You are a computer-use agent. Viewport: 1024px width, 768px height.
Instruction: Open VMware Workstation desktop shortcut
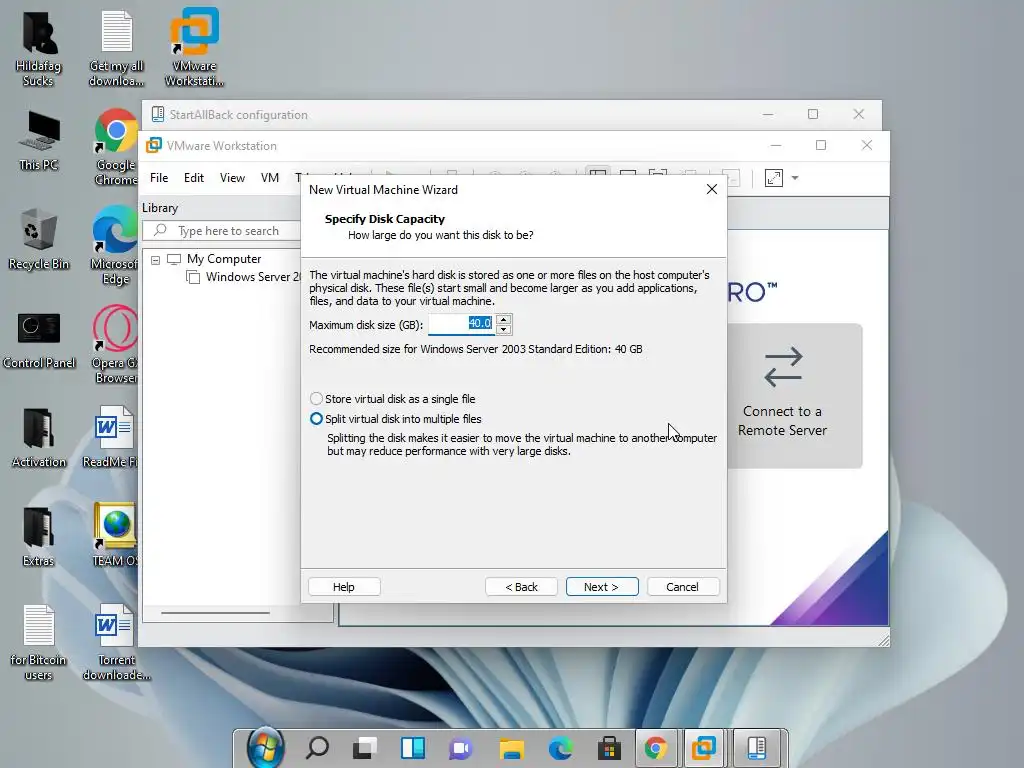(194, 48)
